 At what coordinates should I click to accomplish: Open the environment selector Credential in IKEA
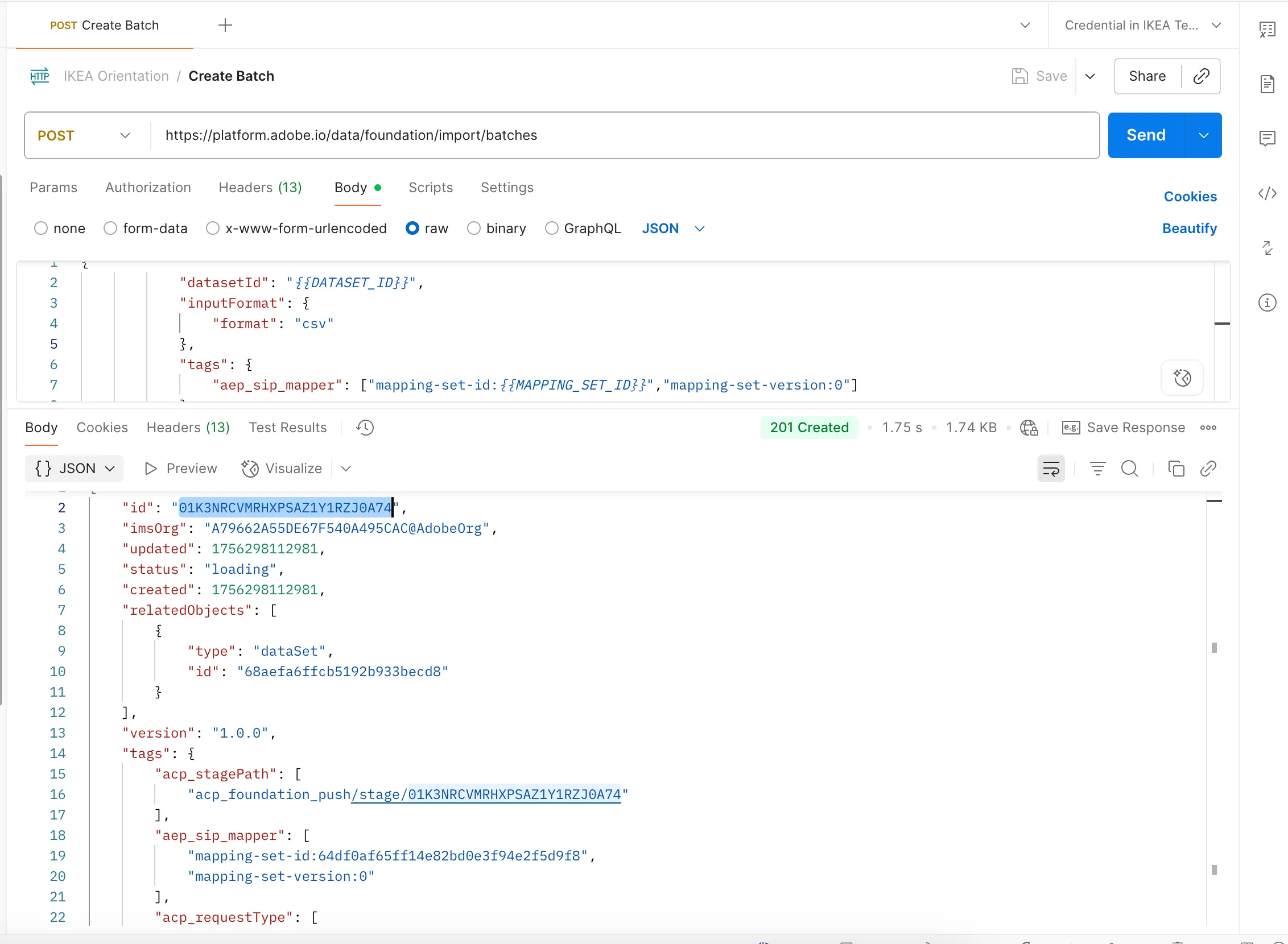1142,25
